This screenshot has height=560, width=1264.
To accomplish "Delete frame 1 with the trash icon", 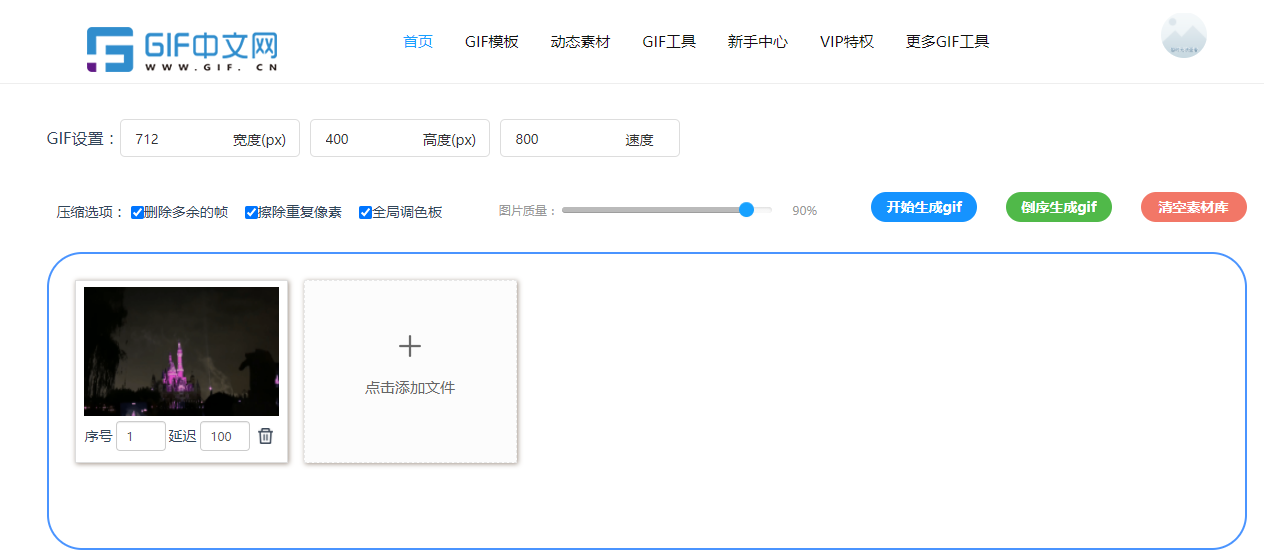I will (265, 436).
